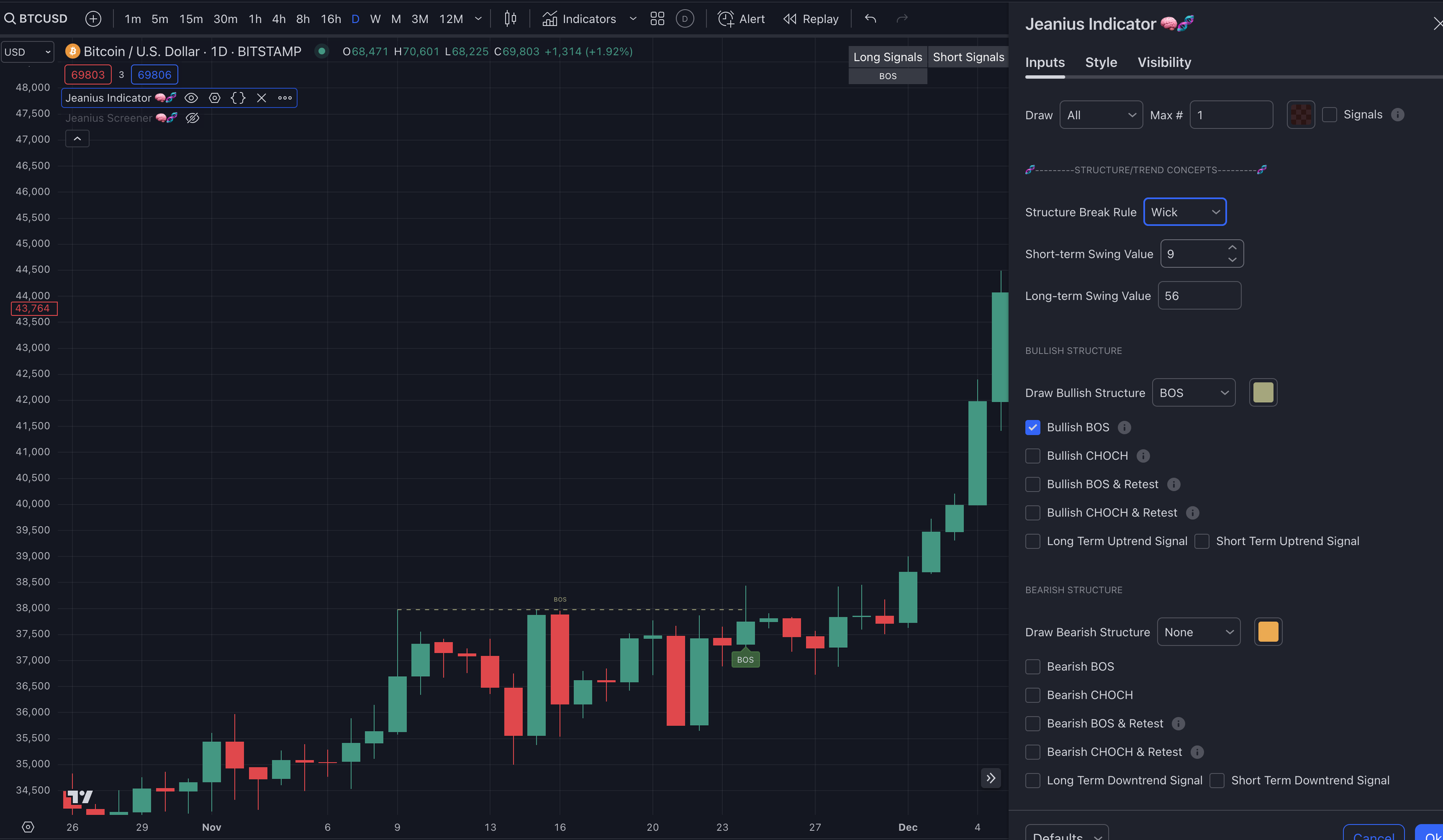Click the Long-term Swing Value field
Screen dimensions: 1443x840
coord(1199,296)
